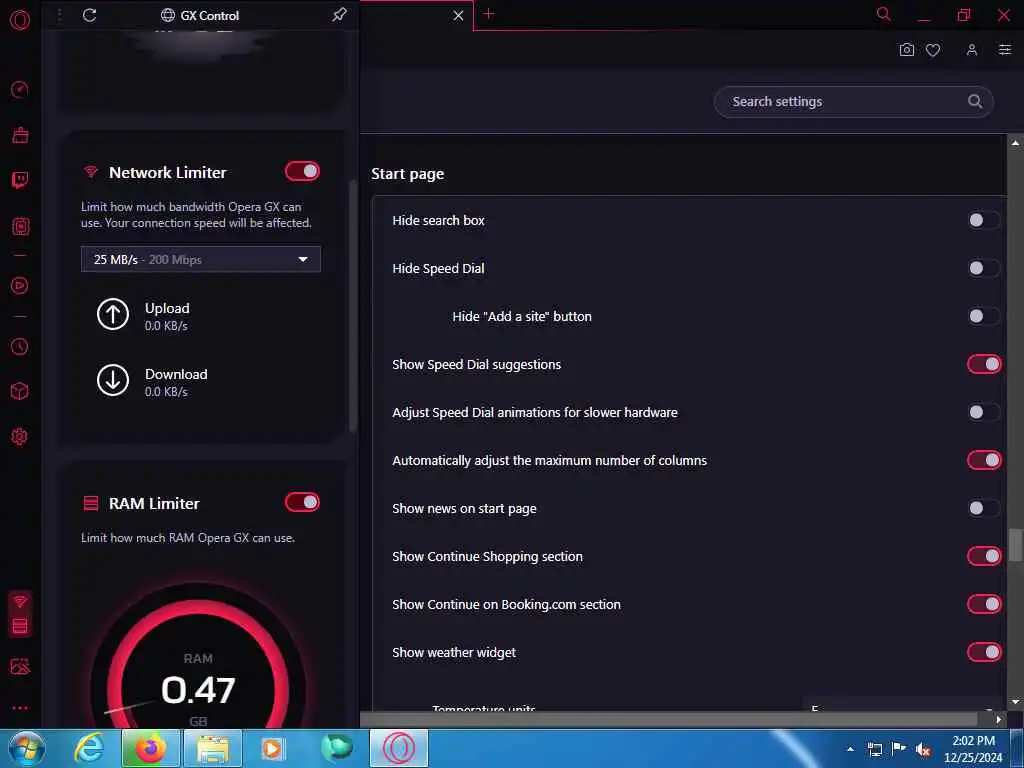Turn off Show Continue Shopping section
This screenshot has height=768, width=1024.
[984, 556]
